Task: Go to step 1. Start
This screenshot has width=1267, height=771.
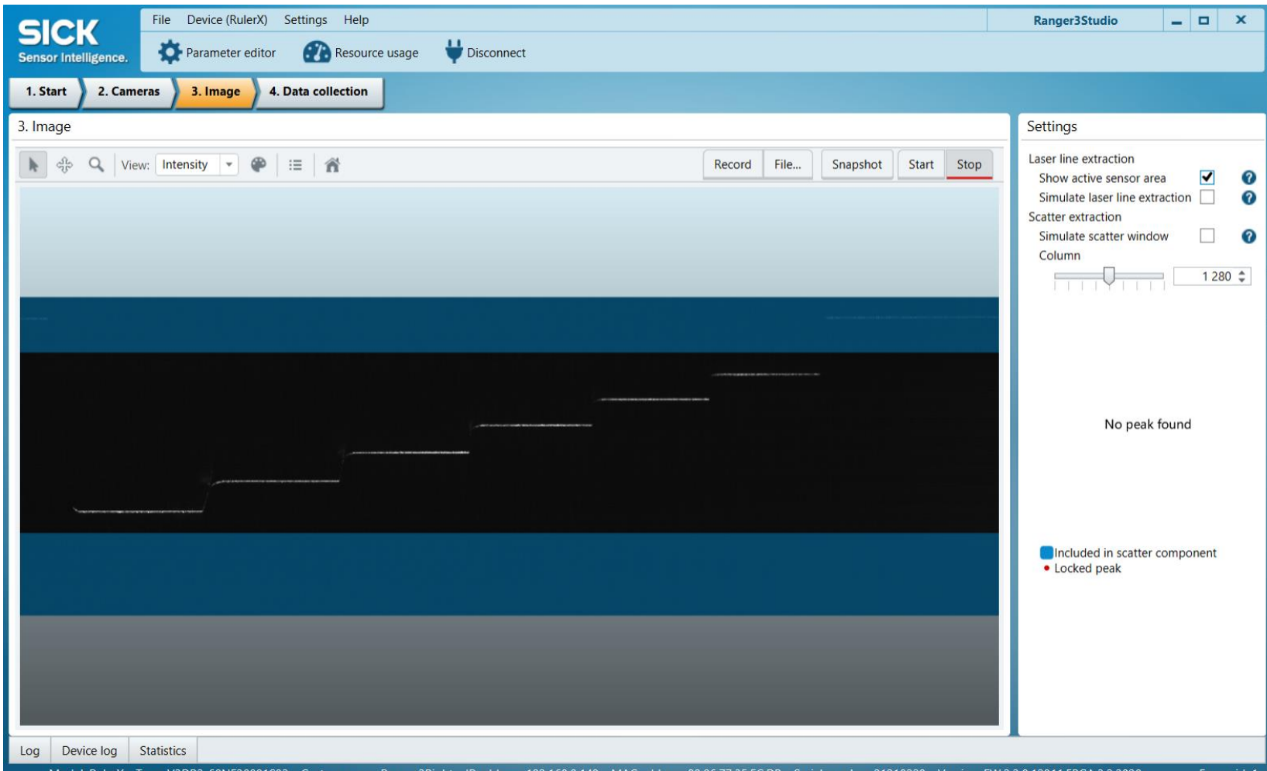Action: [x=44, y=91]
